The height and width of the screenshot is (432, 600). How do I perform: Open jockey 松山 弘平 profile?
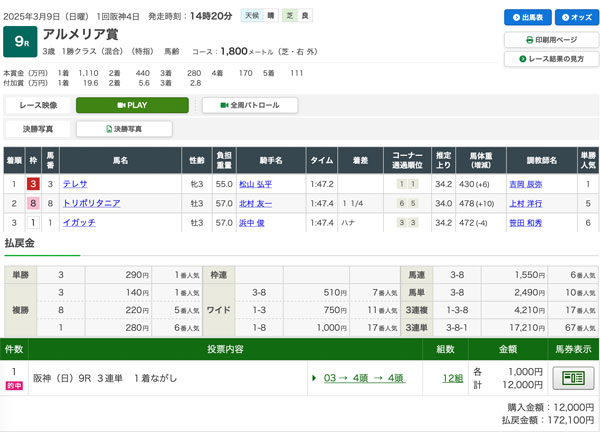tap(255, 184)
